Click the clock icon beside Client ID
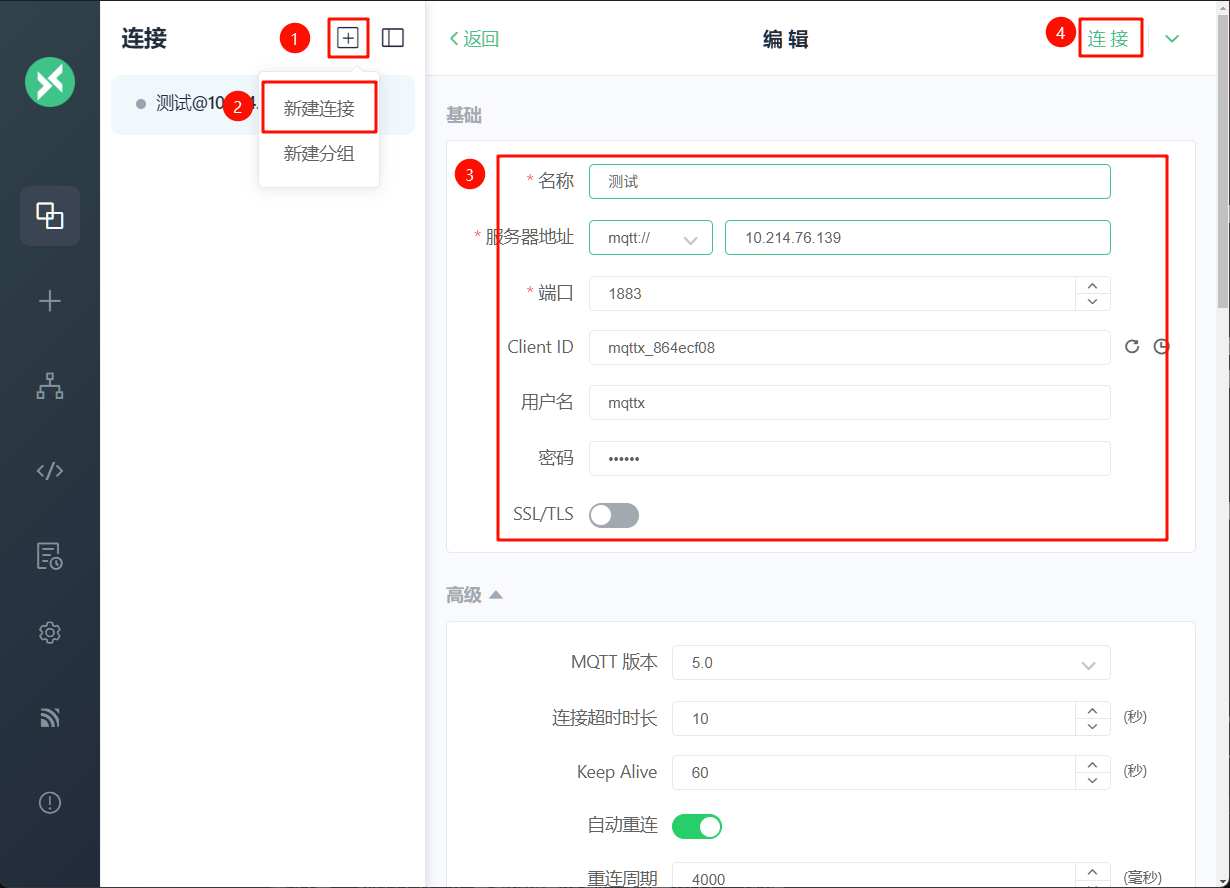The height and width of the screenshot is (888, 1230). tap(1161, 347)
